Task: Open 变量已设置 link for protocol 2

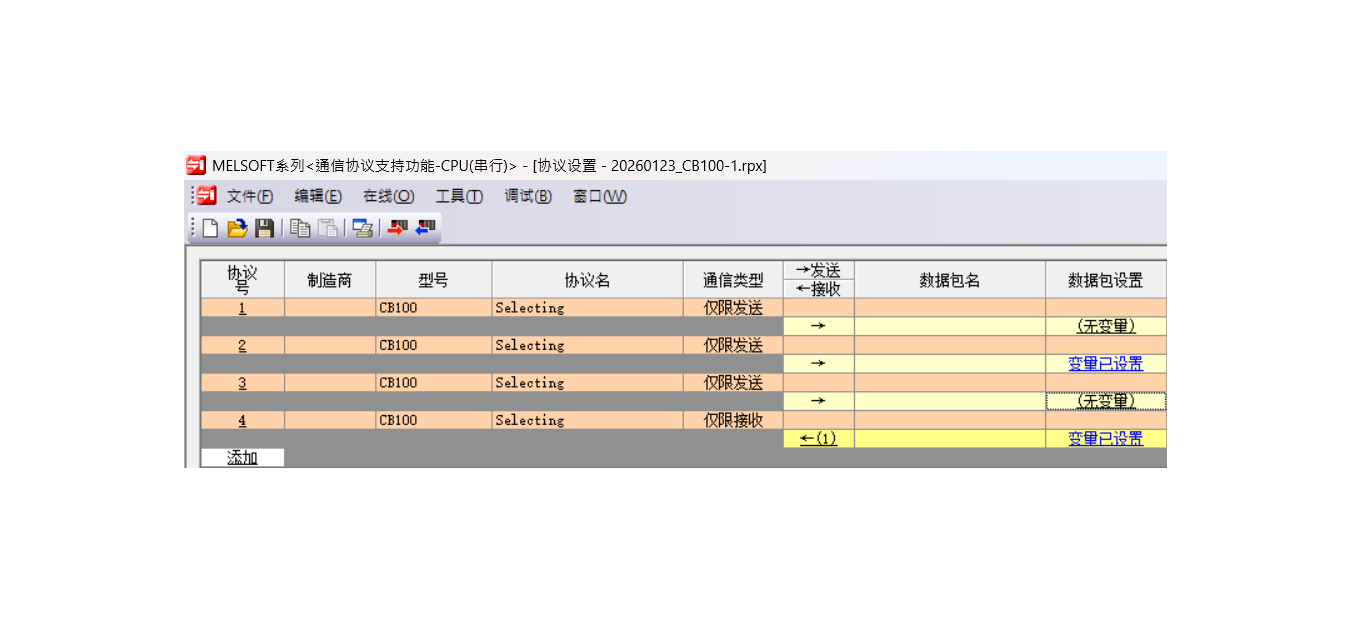Action: 1105,364
